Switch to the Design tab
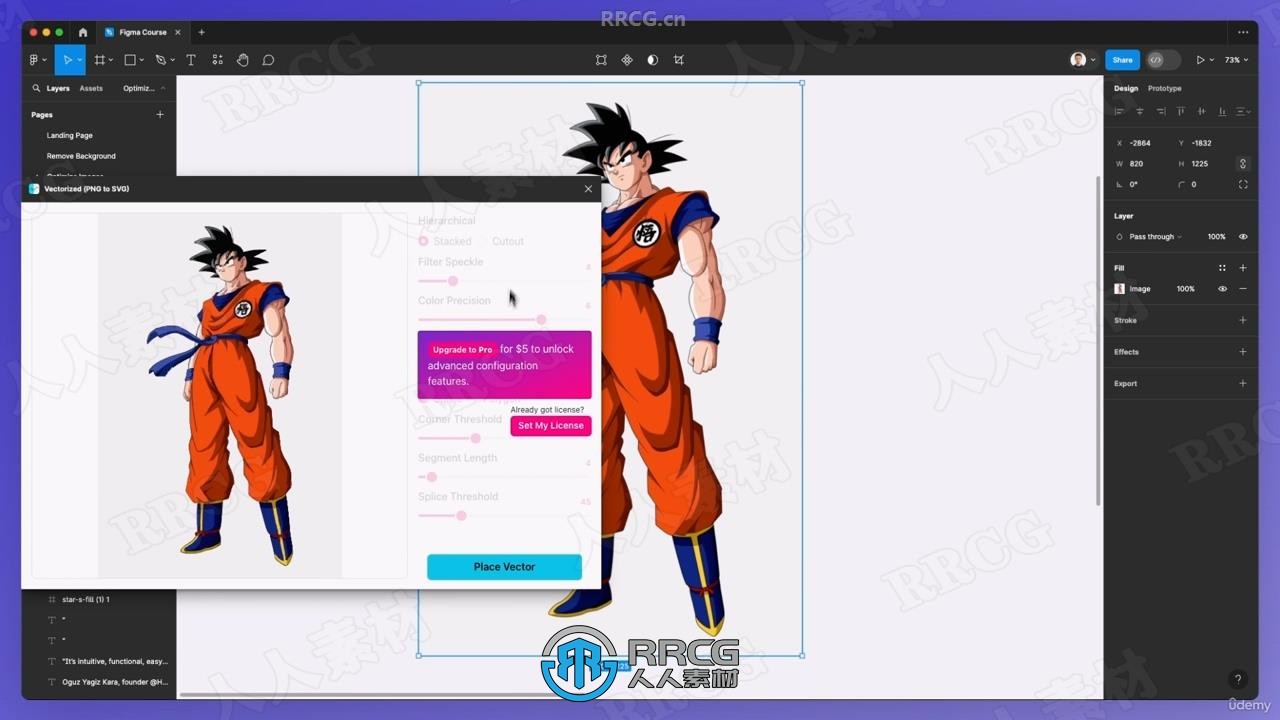This screenshot has width=1280, height=720. tap(1126, 88)
